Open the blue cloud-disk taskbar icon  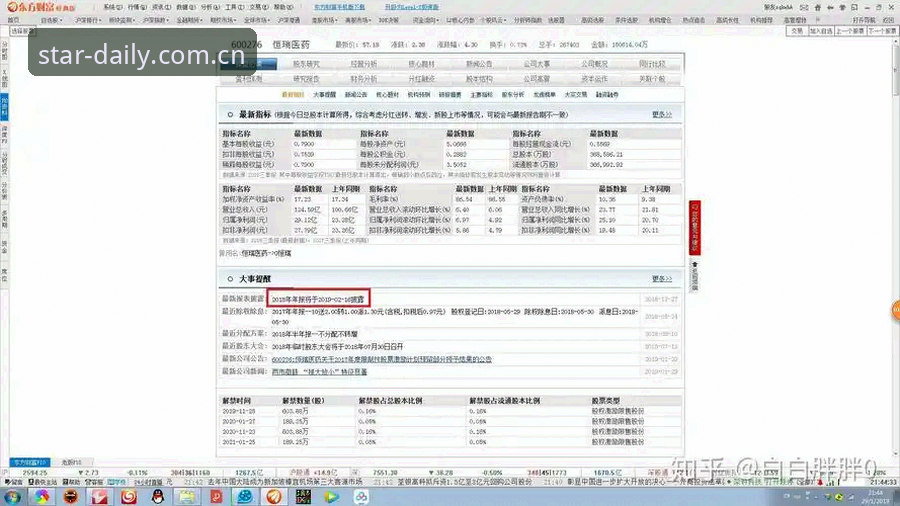tap(361, 497)
